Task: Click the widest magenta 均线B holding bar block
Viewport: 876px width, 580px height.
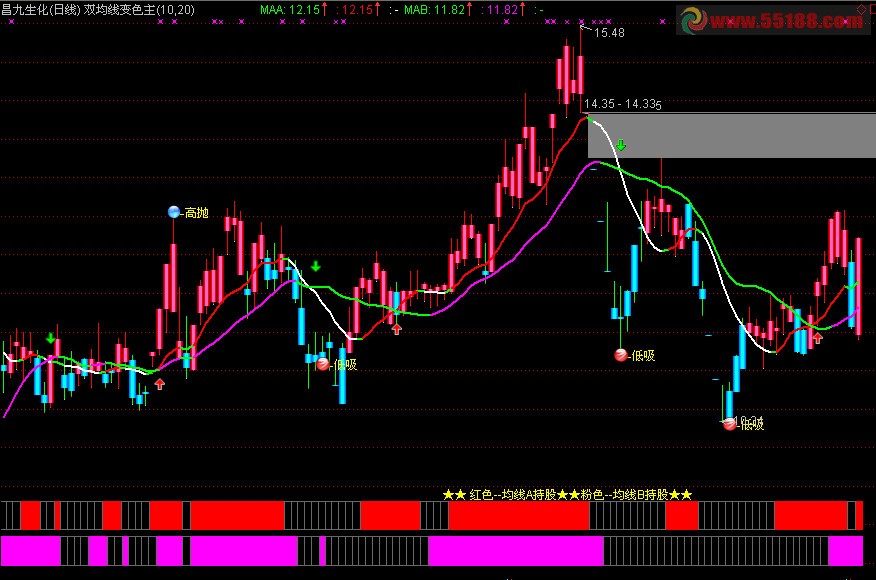Action: point(516,551)
